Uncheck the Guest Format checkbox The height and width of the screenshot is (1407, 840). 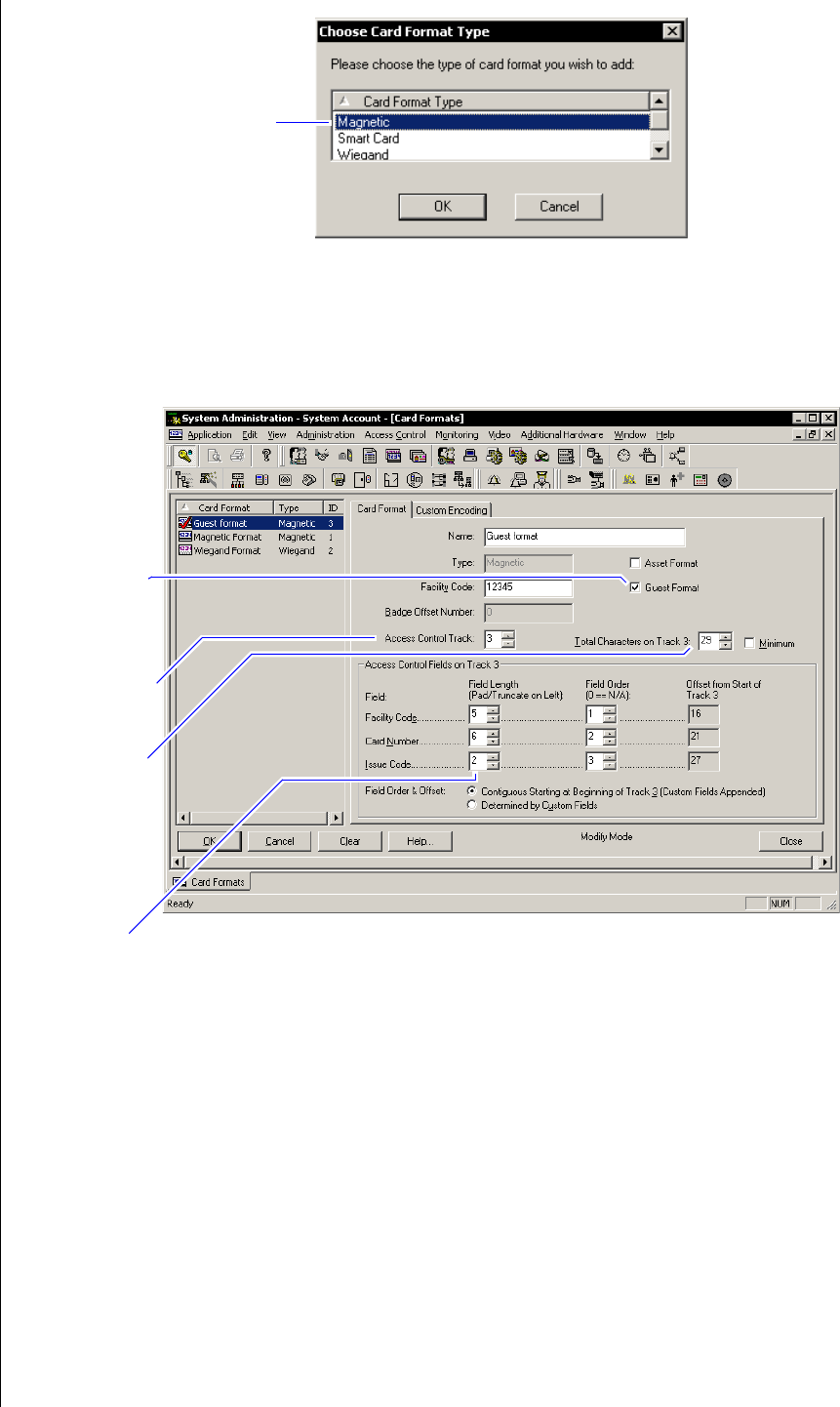[x=635, y=587]
